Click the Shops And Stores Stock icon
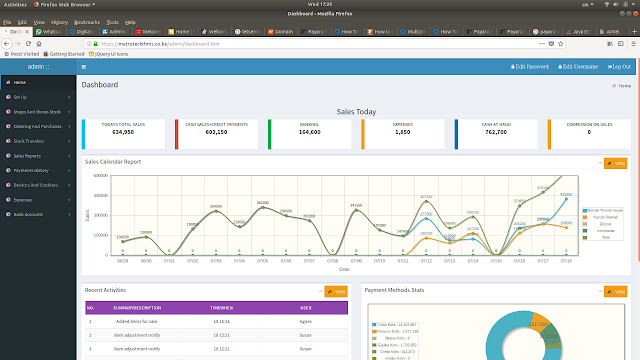This screenshot has width=640, height=360. click(8, 112)
